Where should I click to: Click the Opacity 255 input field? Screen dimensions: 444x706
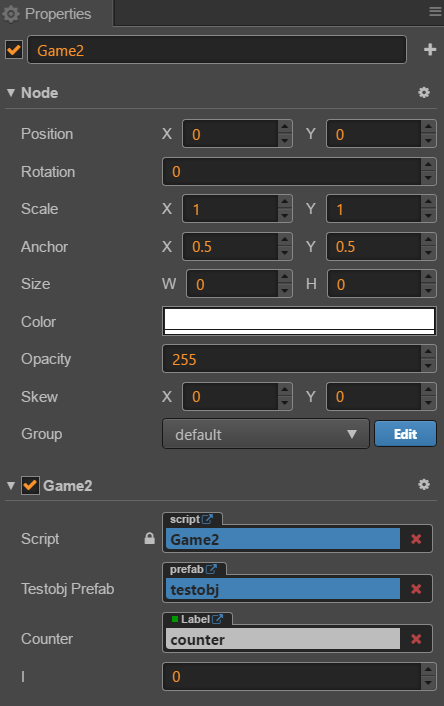click(x=292, y=359)
